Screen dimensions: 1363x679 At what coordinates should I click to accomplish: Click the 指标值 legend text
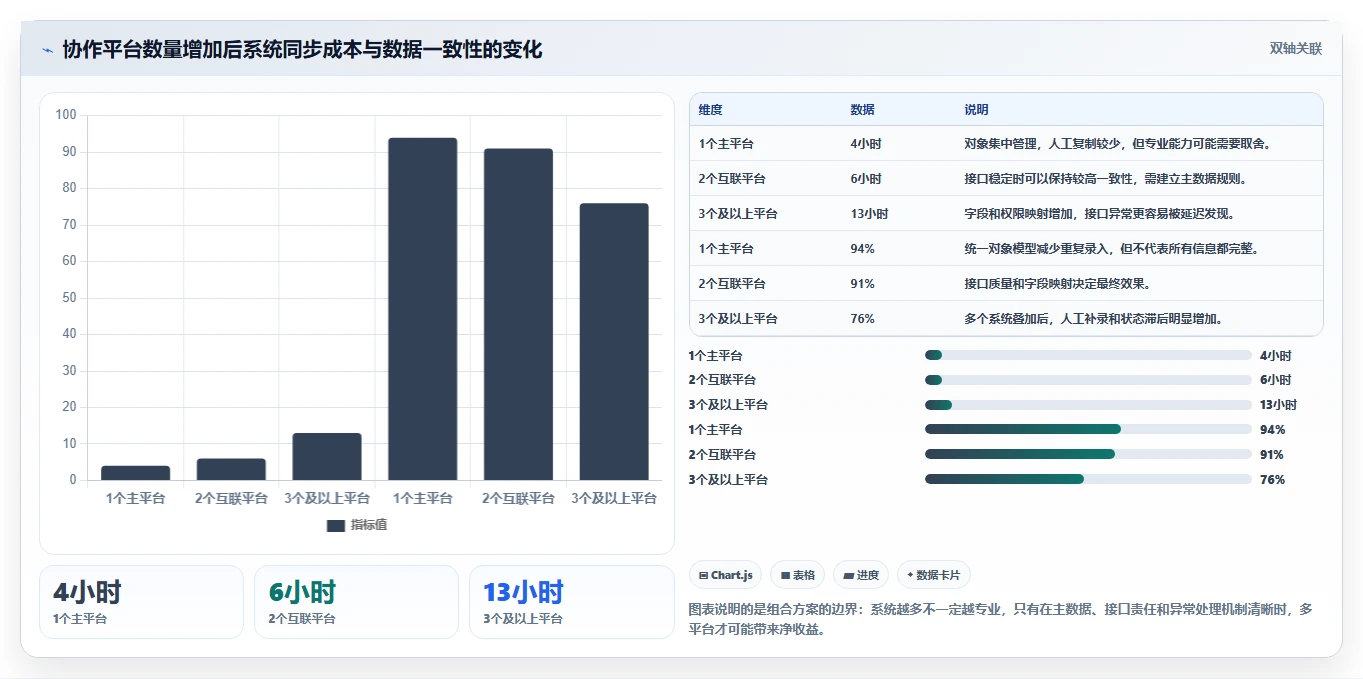368,525
